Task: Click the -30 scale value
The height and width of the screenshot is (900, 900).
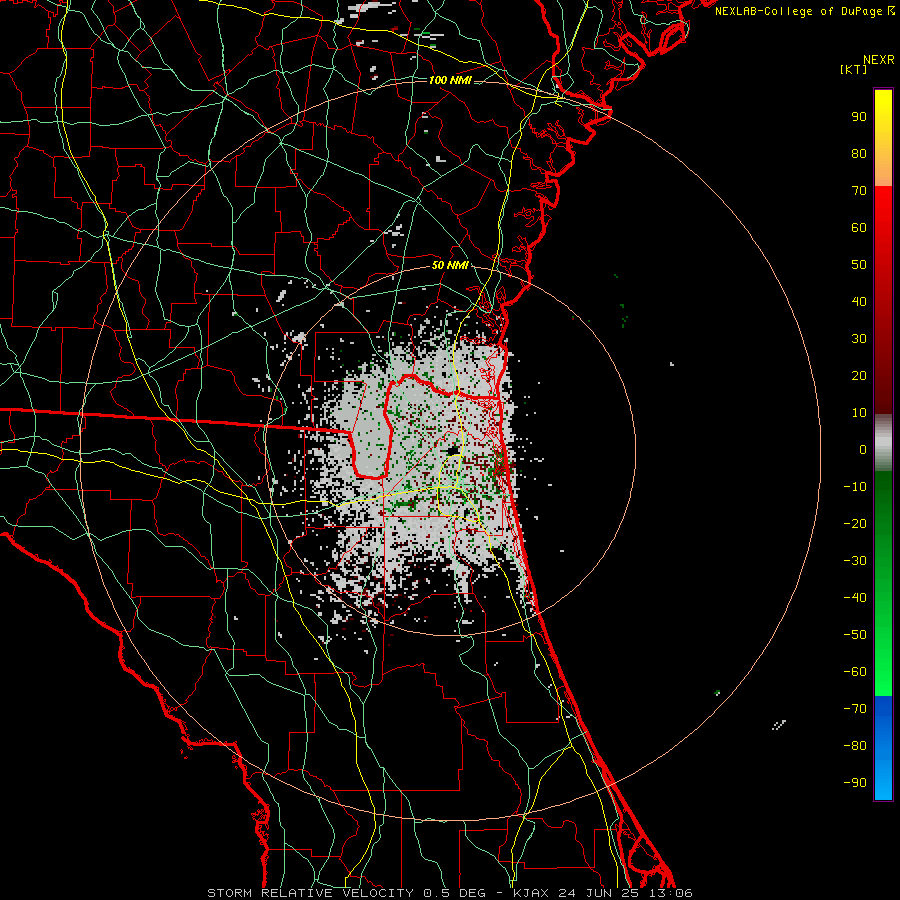Action: point(855,561)
